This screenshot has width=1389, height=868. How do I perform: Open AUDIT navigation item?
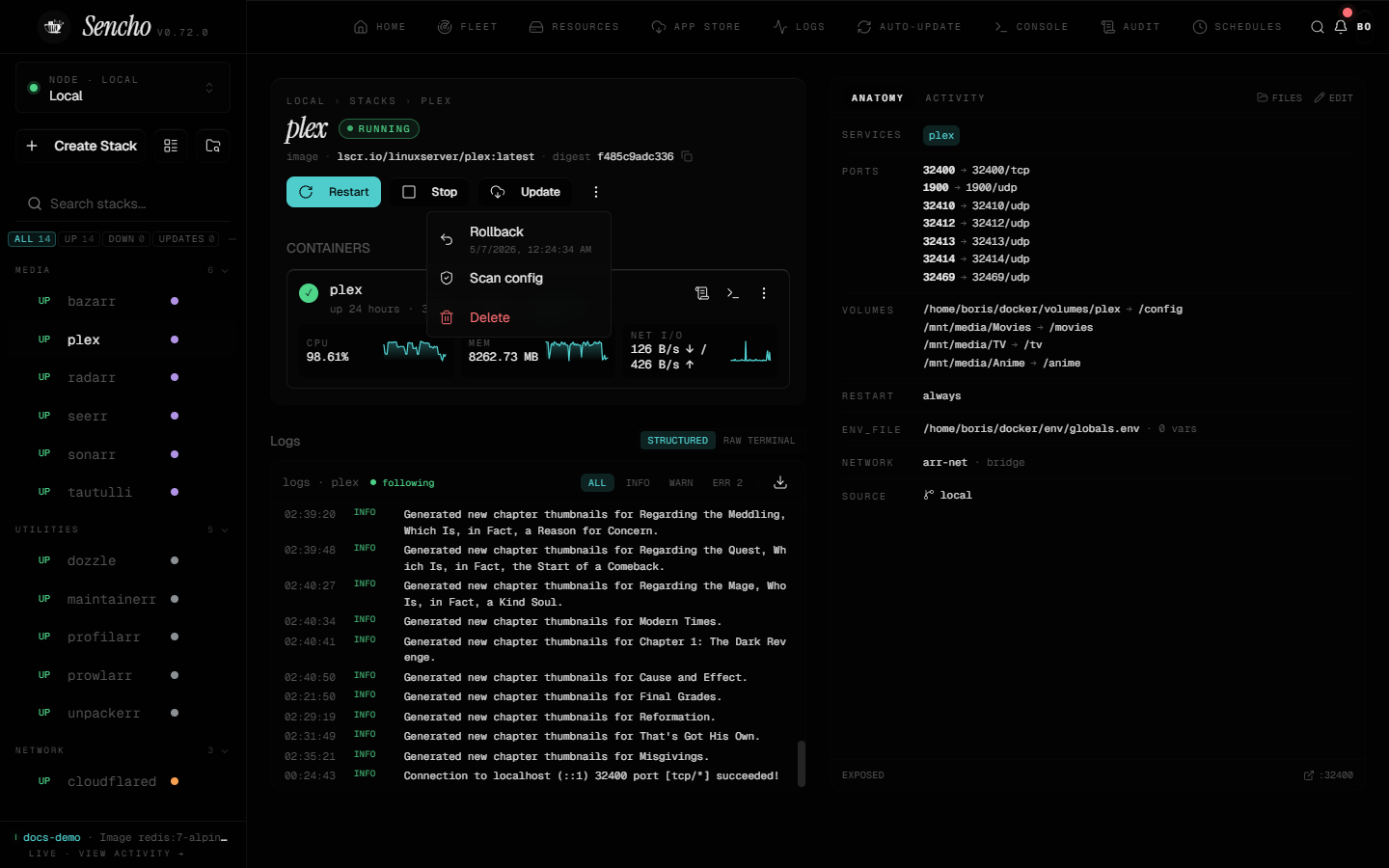(1130, 27)
